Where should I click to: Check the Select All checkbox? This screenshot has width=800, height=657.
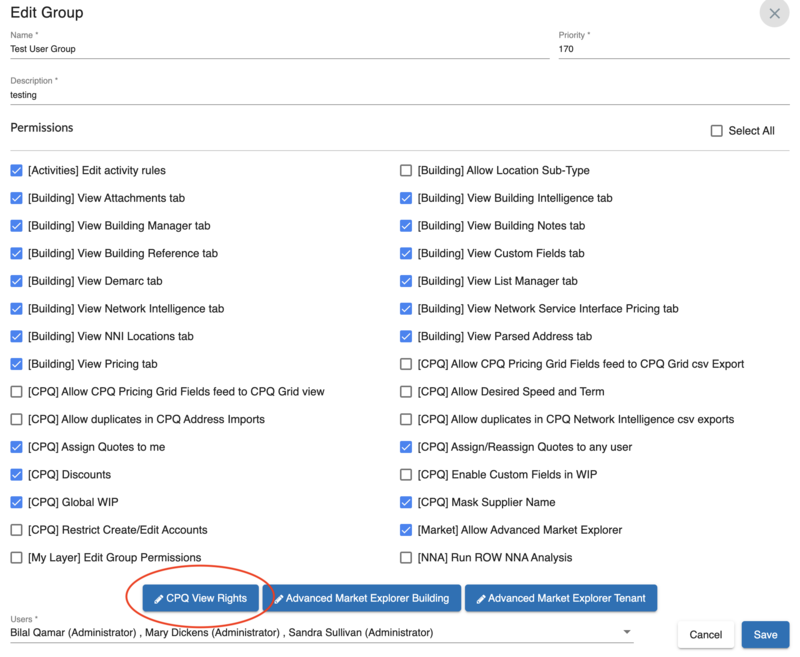pos(716,131)
